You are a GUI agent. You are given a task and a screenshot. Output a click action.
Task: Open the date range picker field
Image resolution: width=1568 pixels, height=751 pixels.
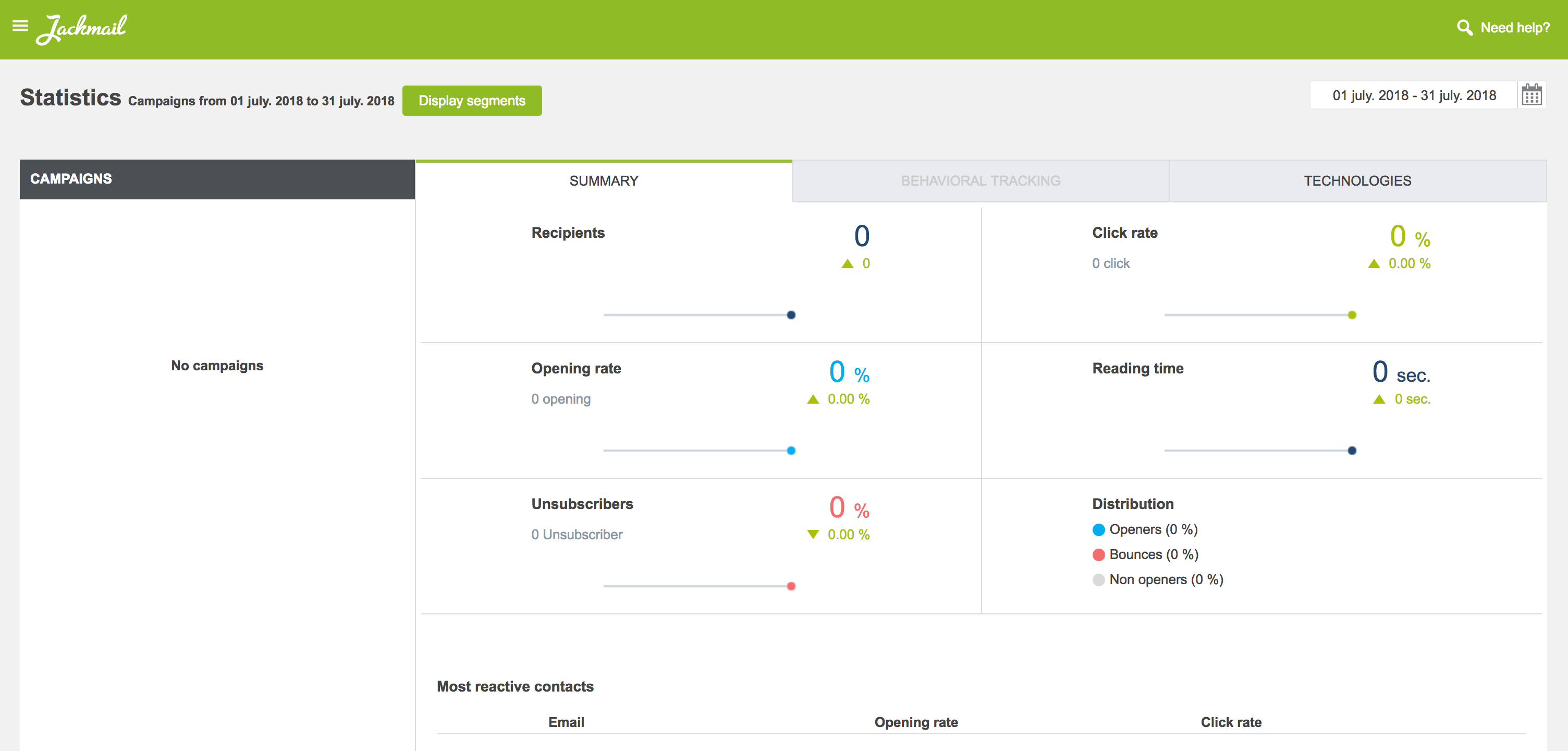click(x=1413, y=95)
